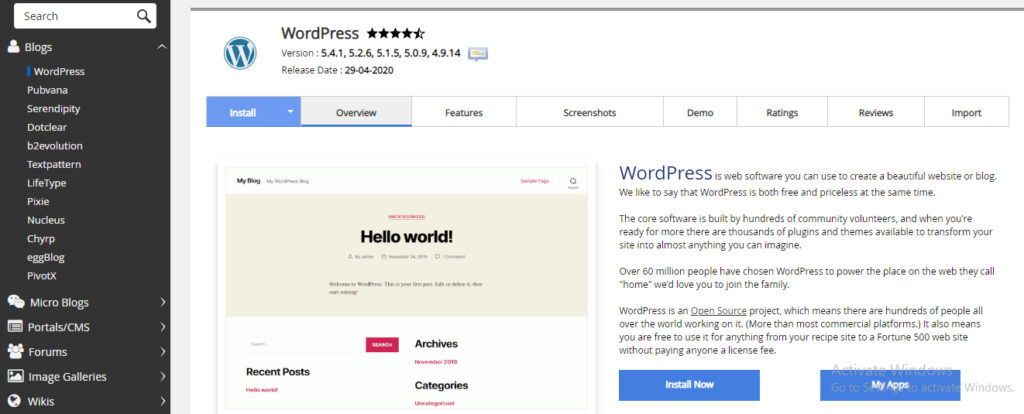This screenshot has height=414, width=1024.
Task: Click the Install Now button
Action: pyautogui.click(x=689, y=385)
